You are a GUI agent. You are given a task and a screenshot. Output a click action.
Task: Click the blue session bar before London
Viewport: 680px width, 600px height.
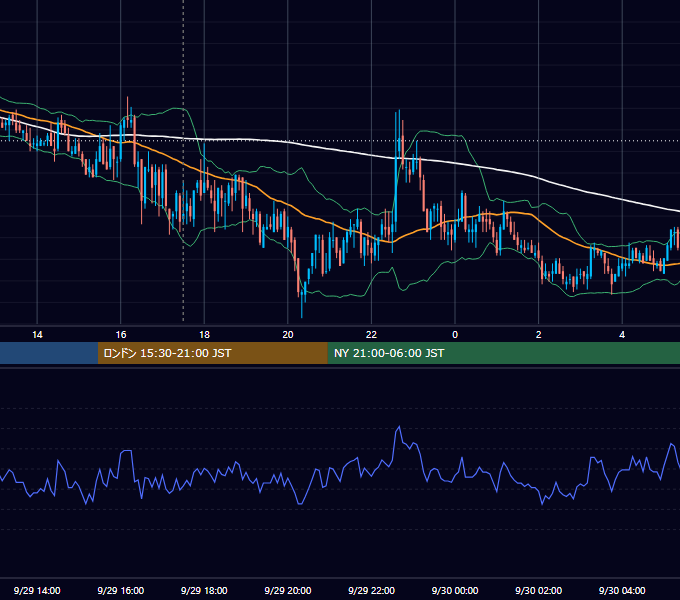(49, 353)
